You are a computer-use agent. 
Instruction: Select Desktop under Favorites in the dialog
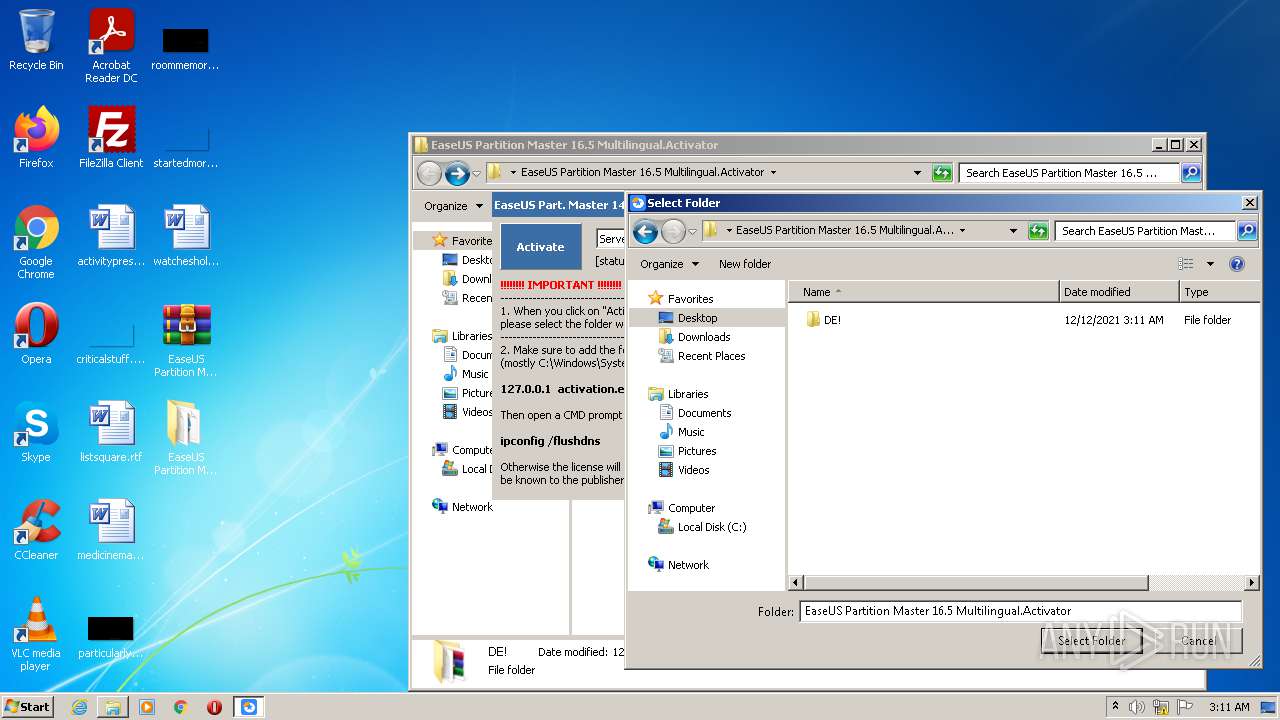point(697,318)
